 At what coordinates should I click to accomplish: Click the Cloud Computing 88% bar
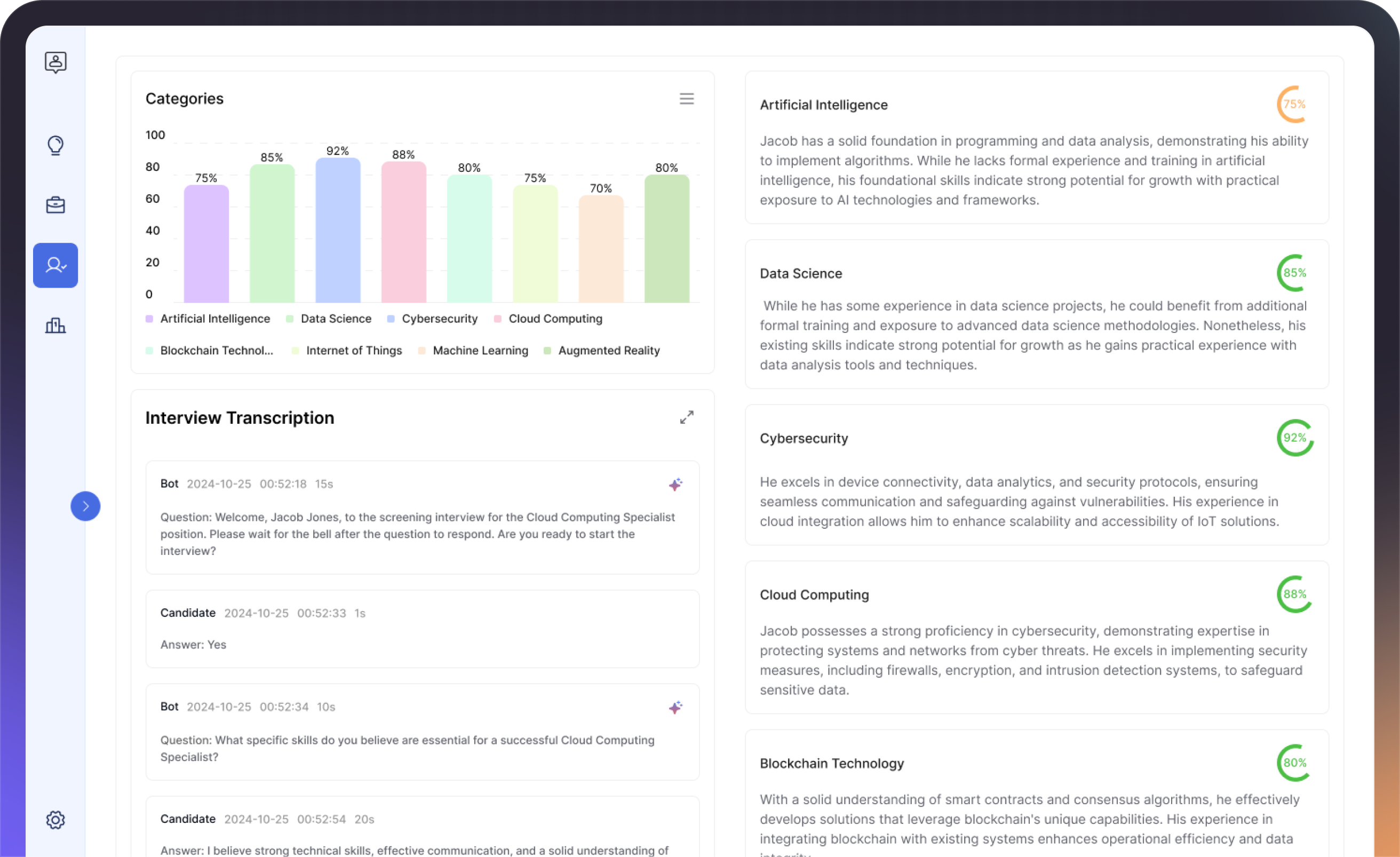click(403, 232)
